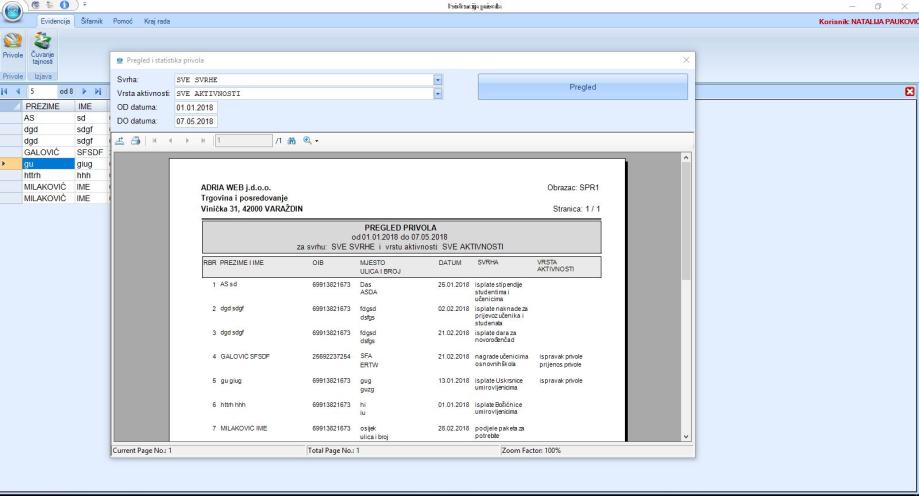Go to the next record in the navigator

pyautogui.click(x=84, y=92)
